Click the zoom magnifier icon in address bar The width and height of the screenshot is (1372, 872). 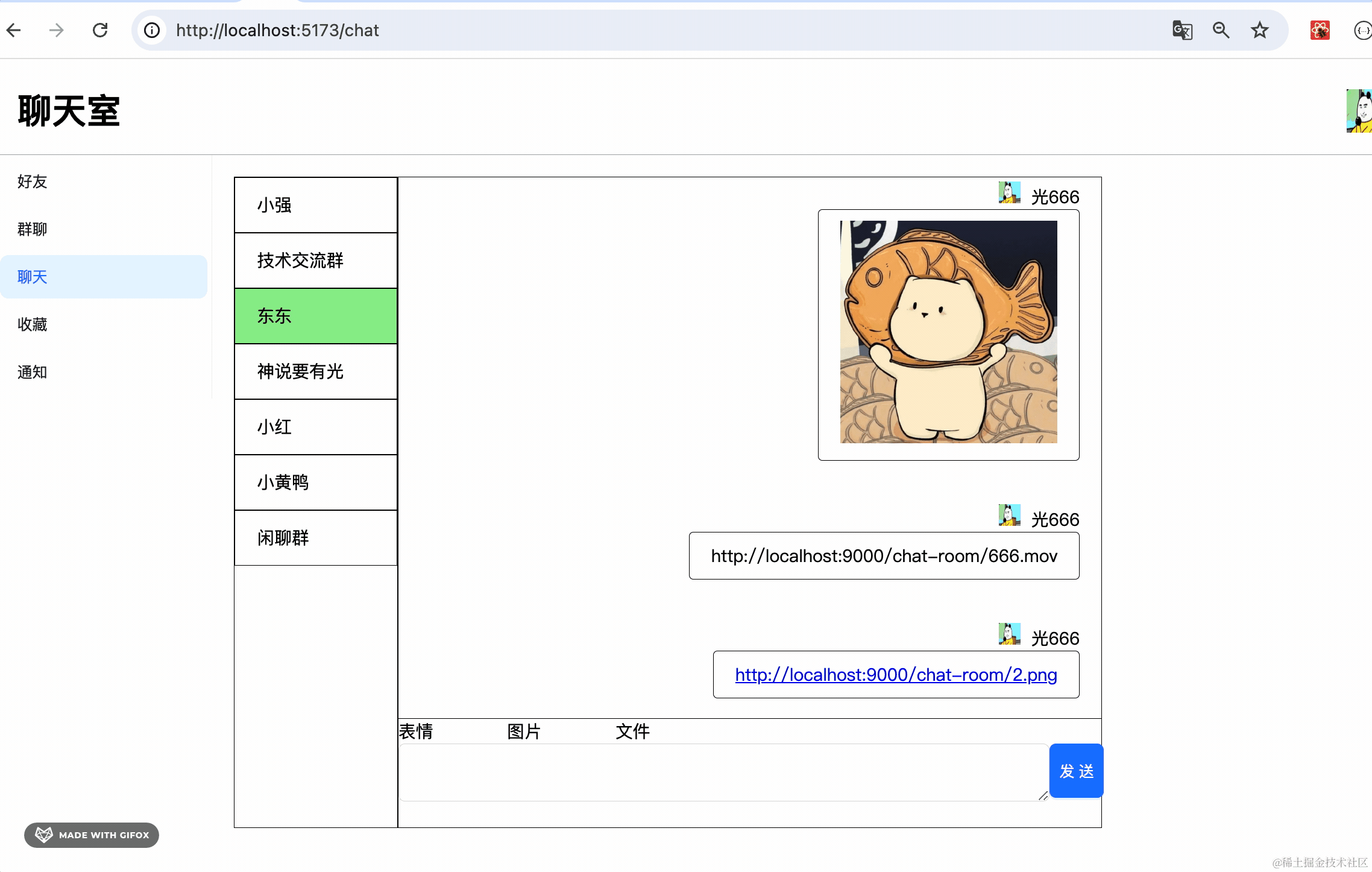click(x=1221, y=30)
